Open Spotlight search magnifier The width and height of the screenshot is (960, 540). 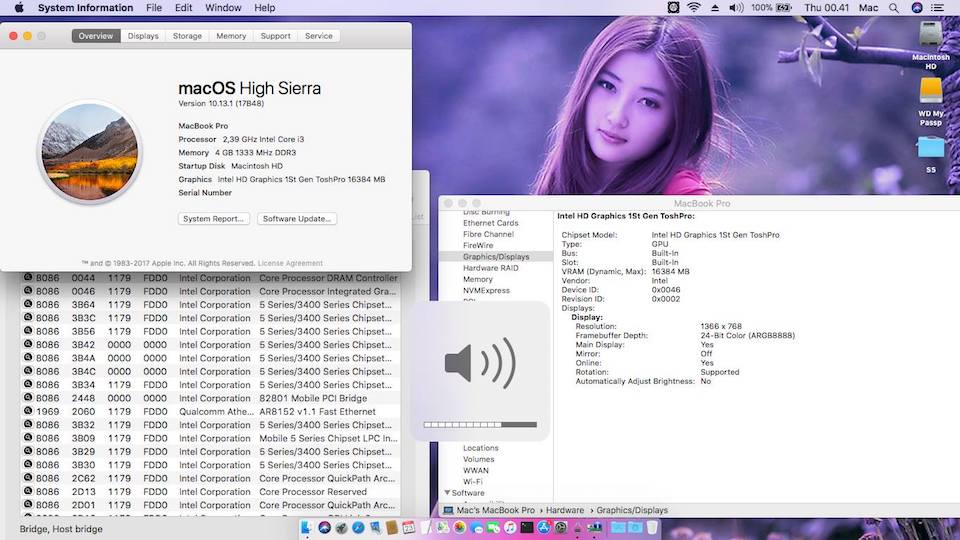tap(894, 8)
